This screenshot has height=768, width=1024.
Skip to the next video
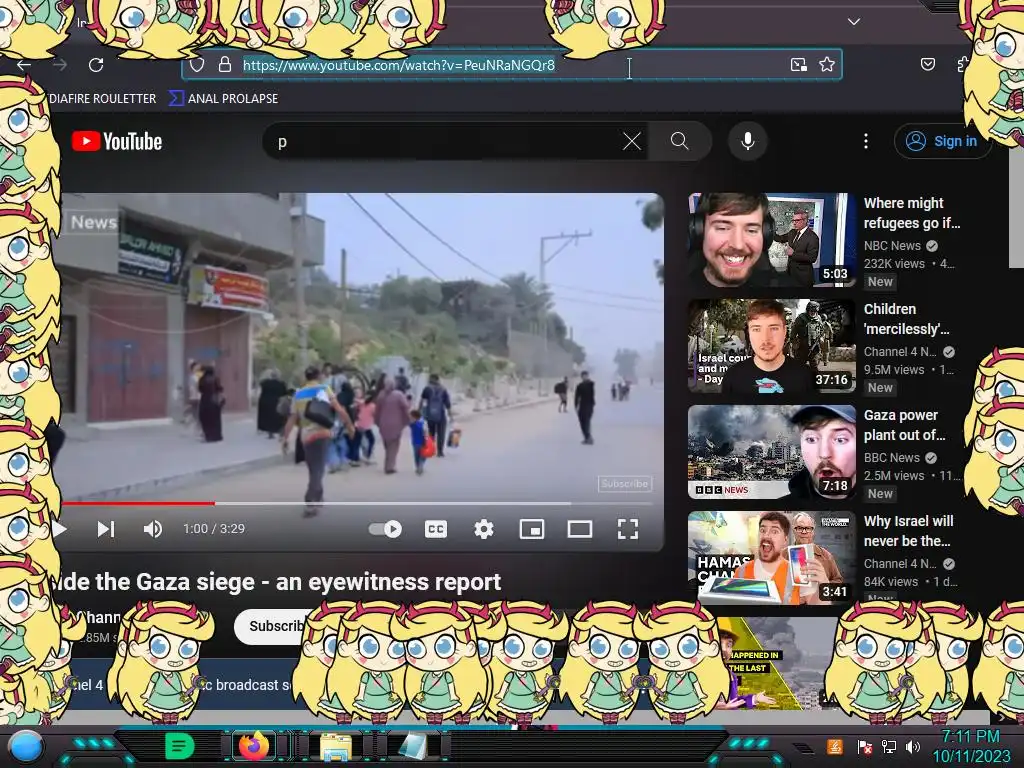click(106, 529)
